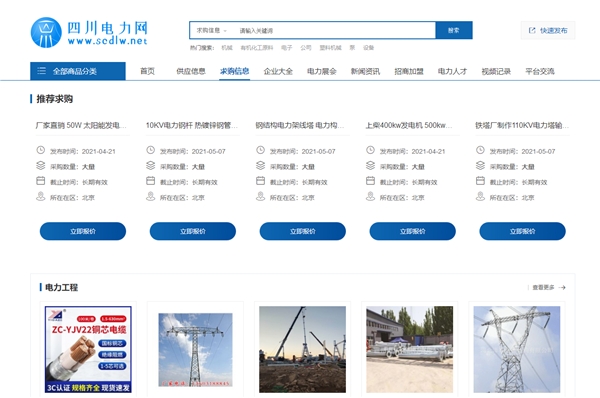Image resolution: width=600 pixels, height=398 pixels.
Task: Open the 求购信息 nav tab
Action: point(235,71)
